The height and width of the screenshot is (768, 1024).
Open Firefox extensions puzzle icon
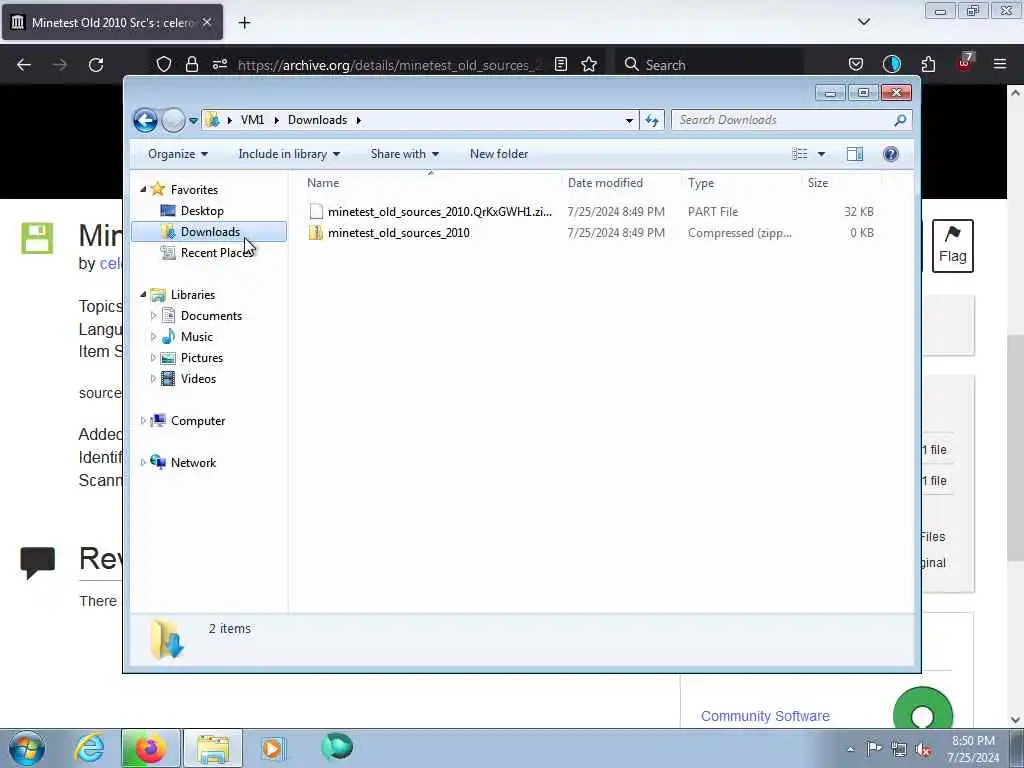(928, 65)
